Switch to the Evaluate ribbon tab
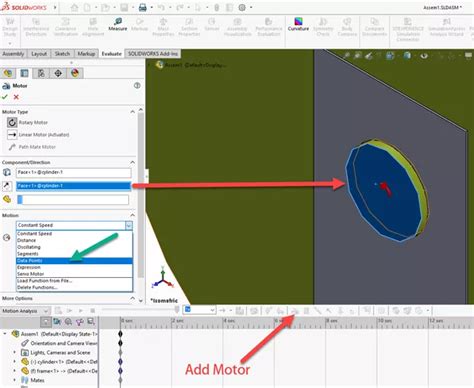The width and height of the screenshot is (474, 388). (111, 54)
